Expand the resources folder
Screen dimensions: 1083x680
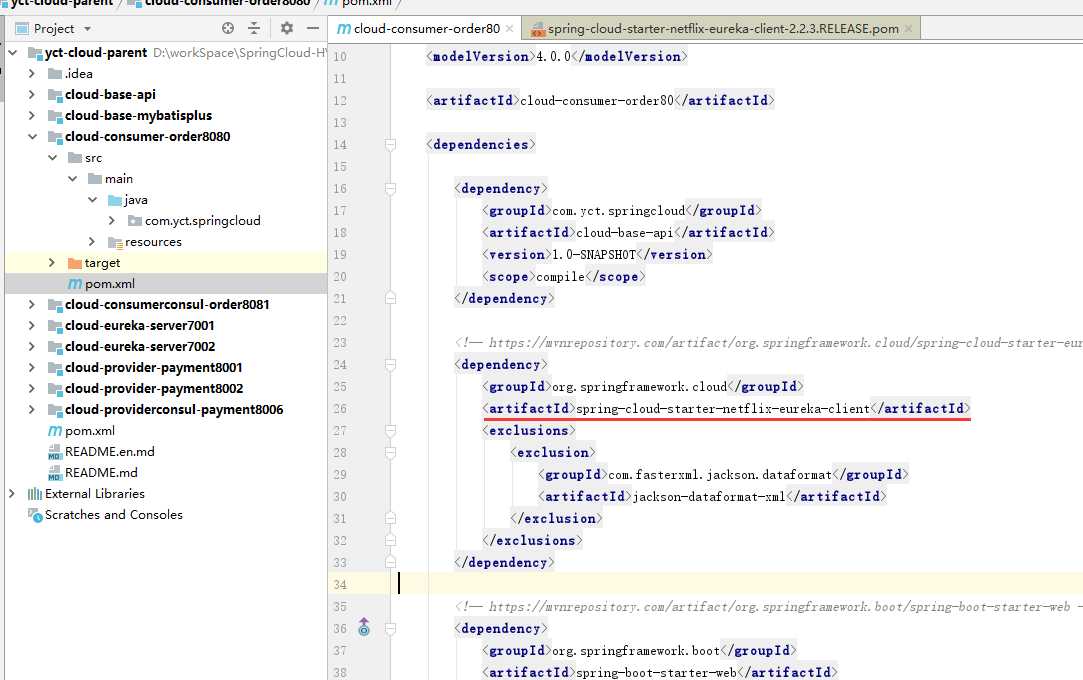(93, 242)
